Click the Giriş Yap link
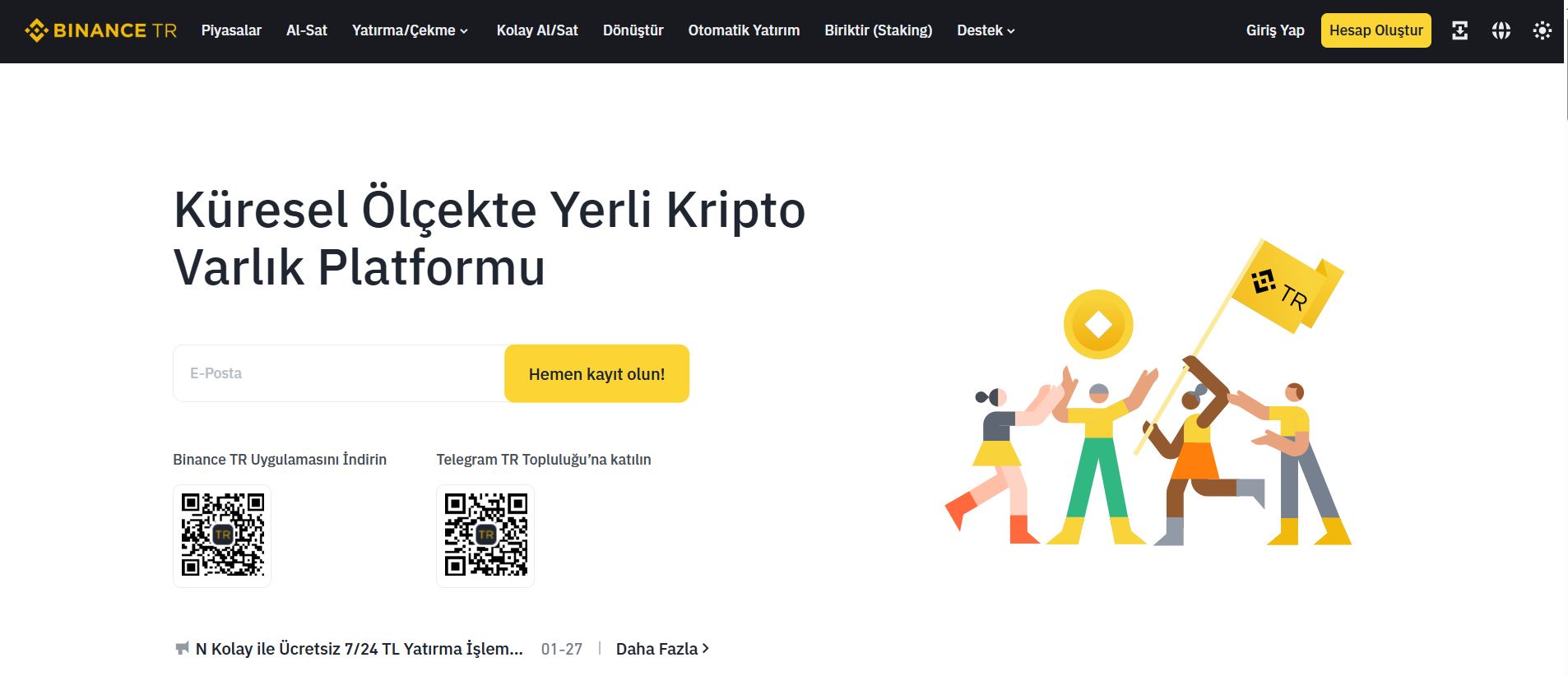The image size is (1568, 676). (x=1275, y=30)
